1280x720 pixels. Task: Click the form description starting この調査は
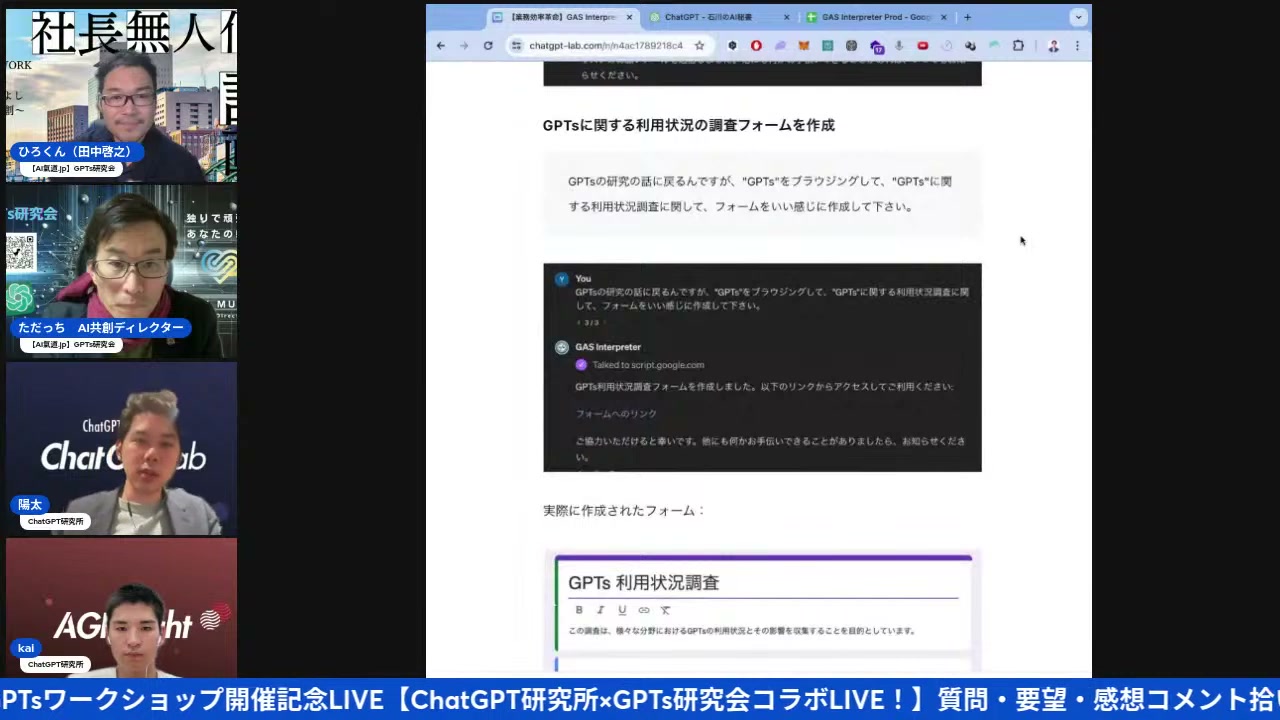tap(742, 631)
